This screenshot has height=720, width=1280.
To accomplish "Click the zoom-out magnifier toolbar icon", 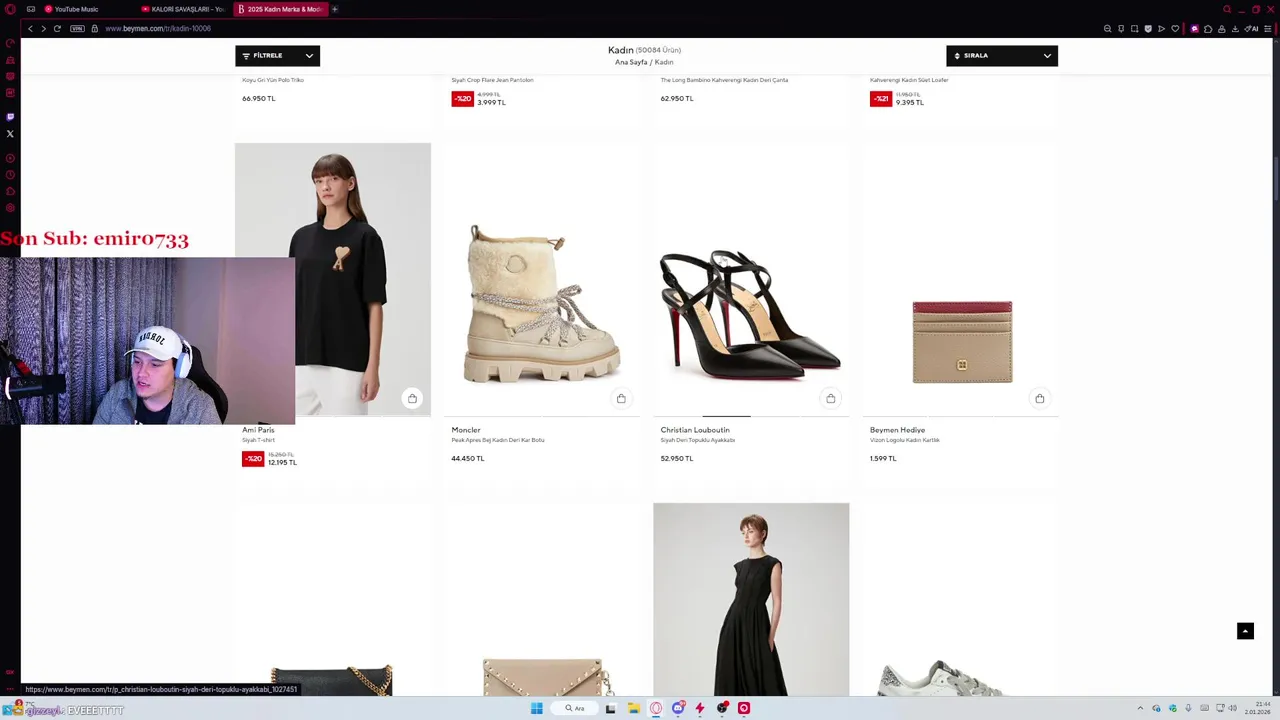I will point(1107,28).
